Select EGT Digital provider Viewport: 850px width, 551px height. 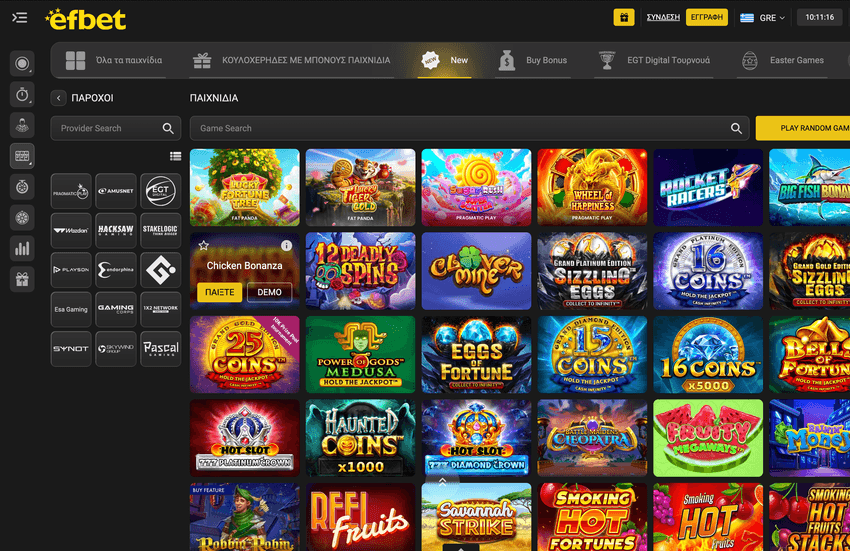(x=160, y=191)
